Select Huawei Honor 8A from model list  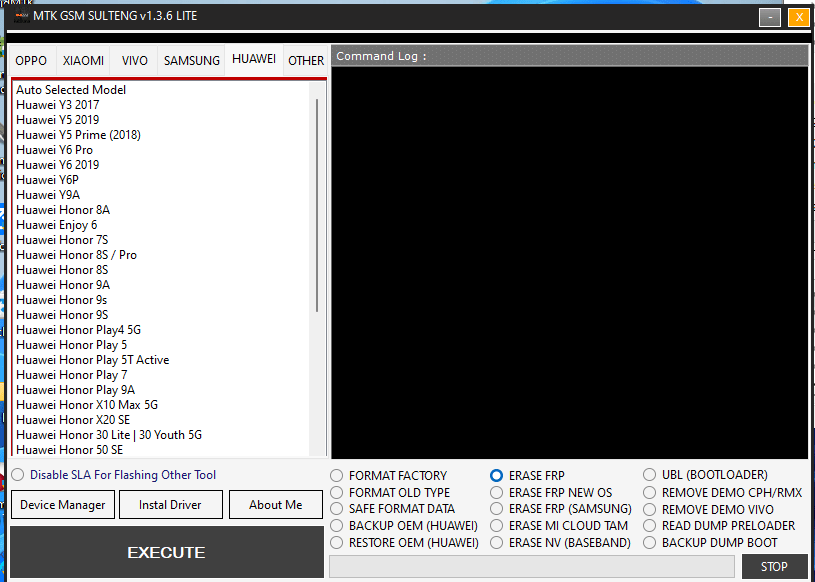click(62, 209)
